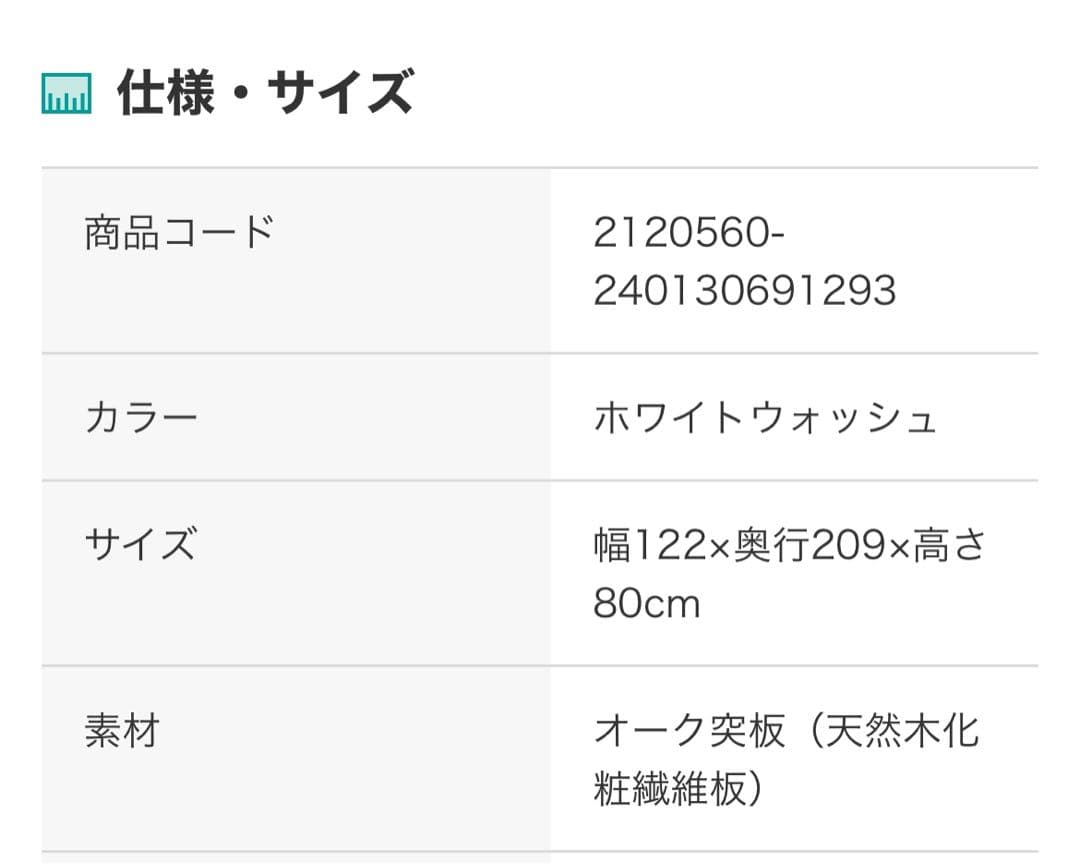Click the 幅122 width value

[651, 546]
